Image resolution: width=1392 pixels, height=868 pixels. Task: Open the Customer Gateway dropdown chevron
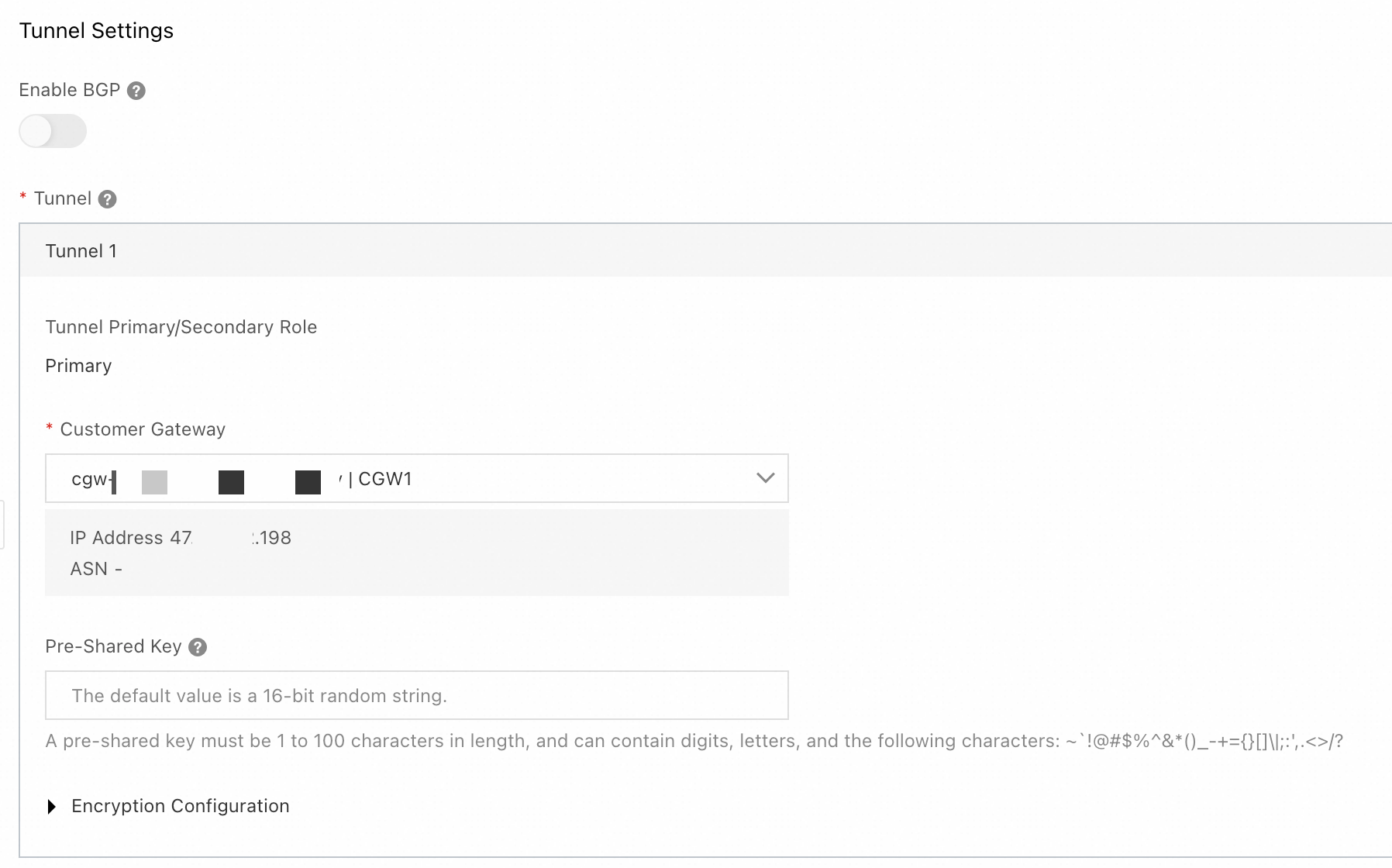click(x=765, y=478)
